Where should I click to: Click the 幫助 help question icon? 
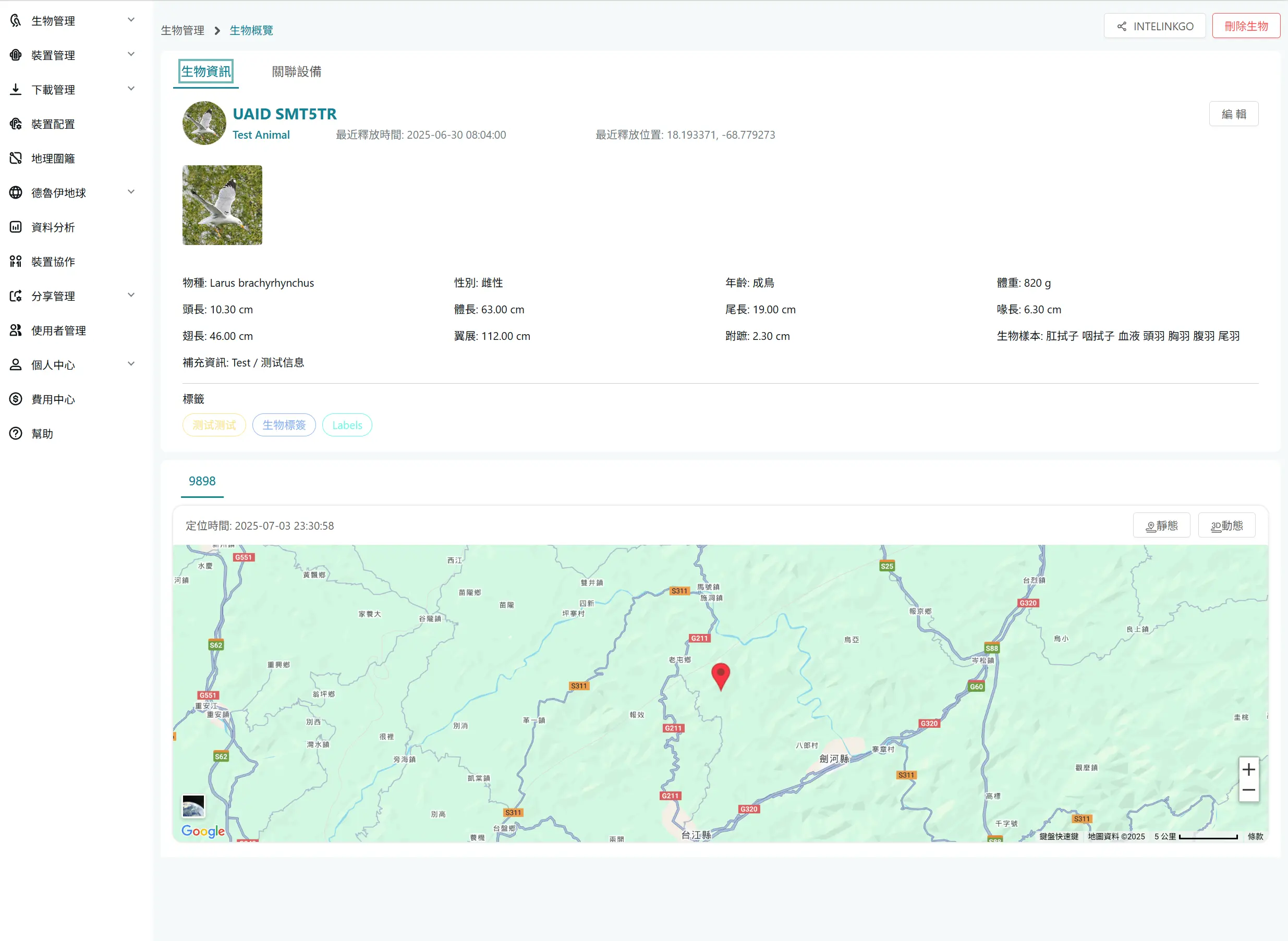tap(16, 433)
